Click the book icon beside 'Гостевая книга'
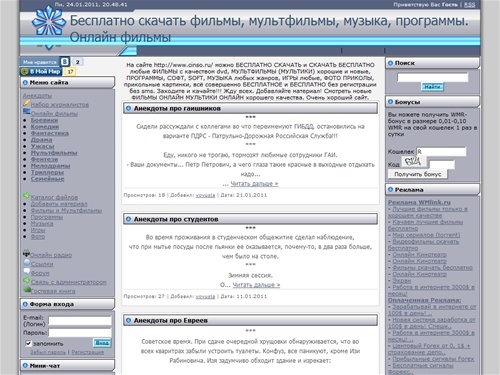Image resolution: width=500 pixels, height=375 pixels. click(x=27, y=289)
